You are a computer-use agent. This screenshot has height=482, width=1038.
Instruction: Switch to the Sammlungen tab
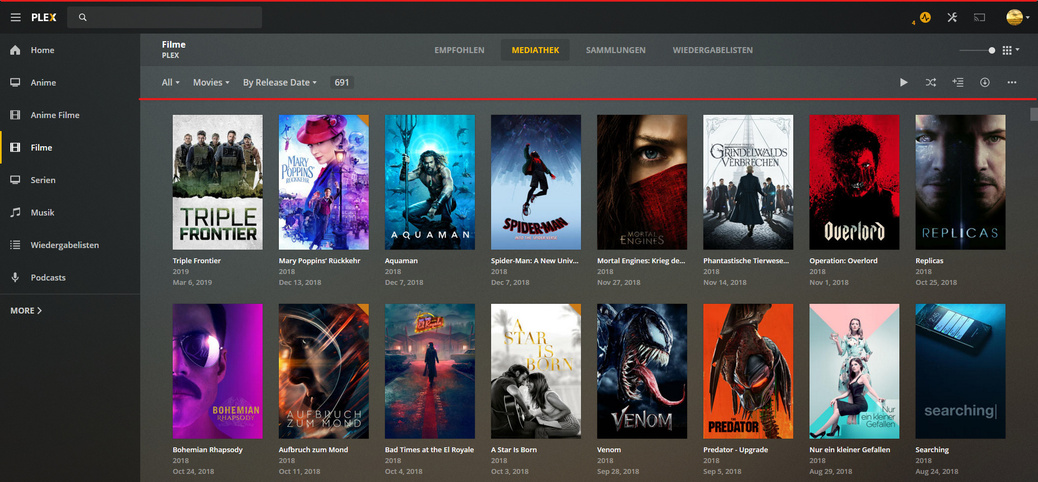[x=616, y=50]
